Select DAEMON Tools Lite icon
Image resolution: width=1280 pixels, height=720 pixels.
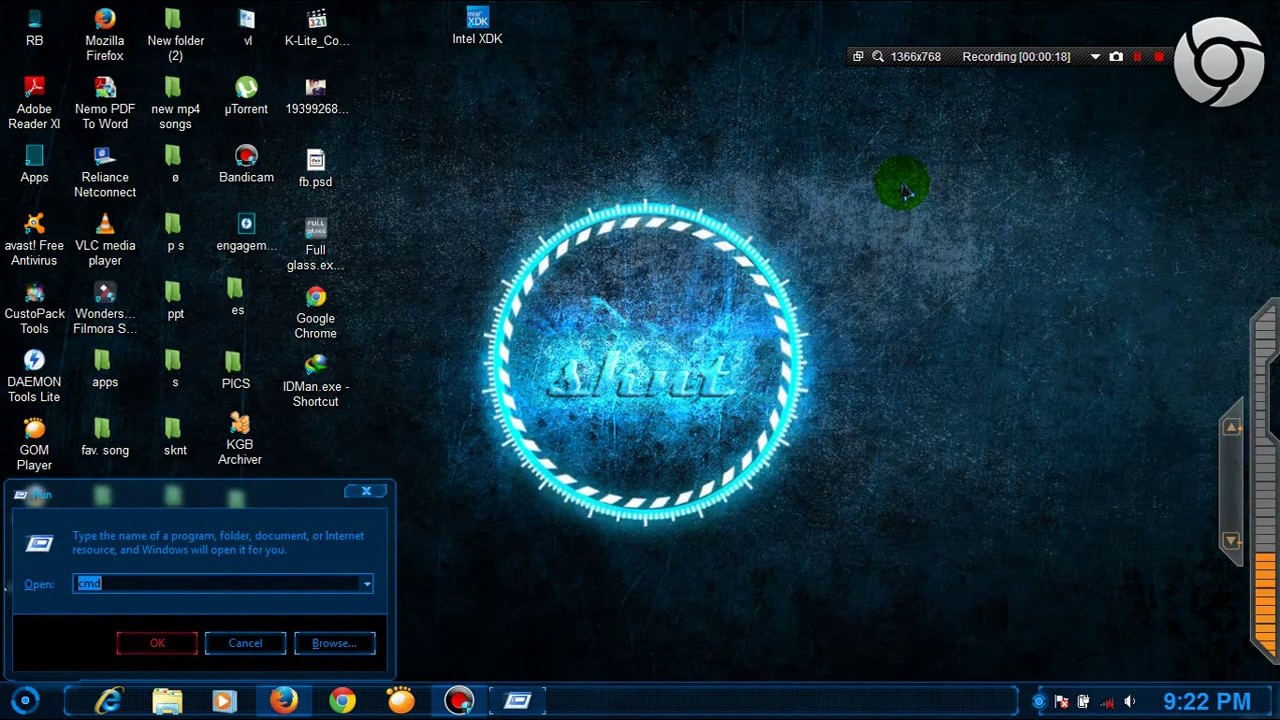click(34, 375)
